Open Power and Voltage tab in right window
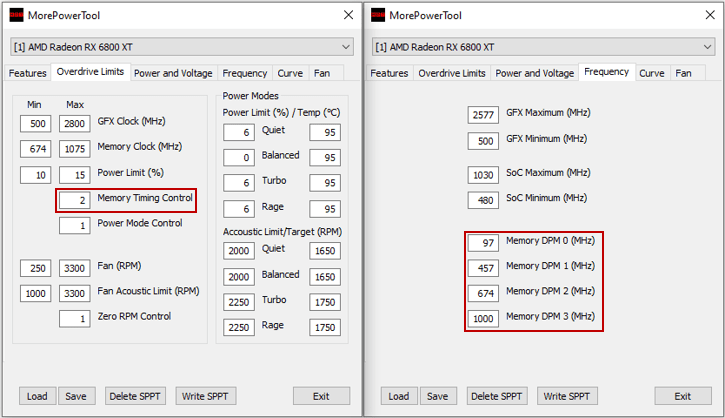 pyautogui.click(x=535, y=73)
